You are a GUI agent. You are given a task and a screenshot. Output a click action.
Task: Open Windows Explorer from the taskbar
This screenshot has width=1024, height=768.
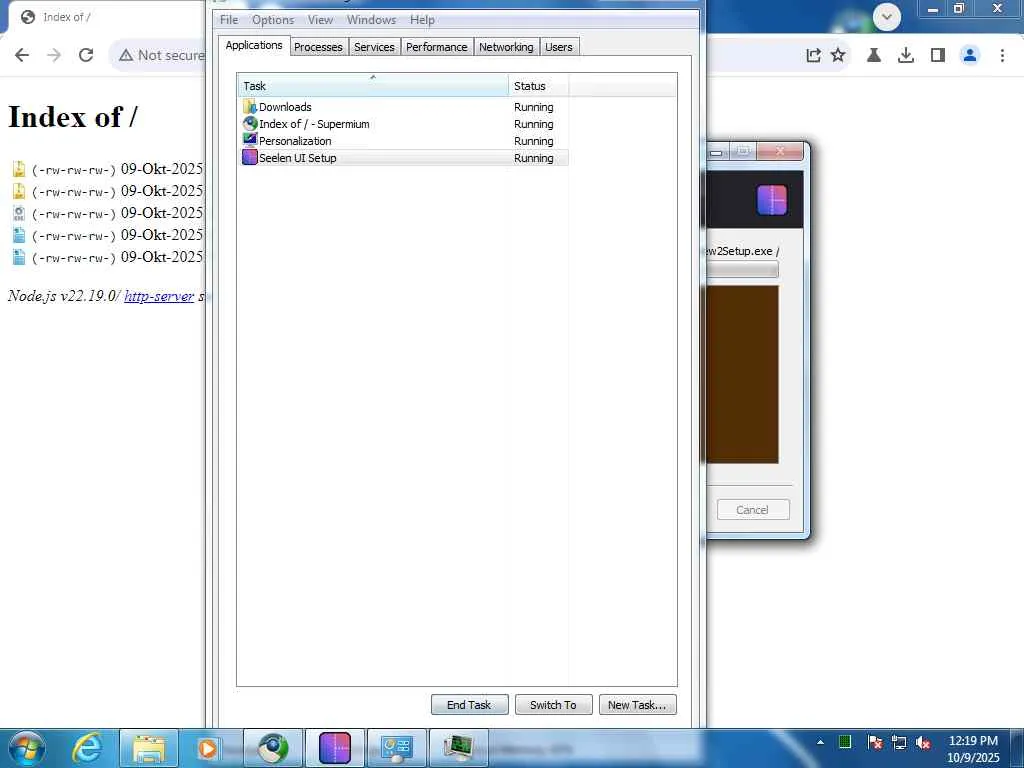148,748
